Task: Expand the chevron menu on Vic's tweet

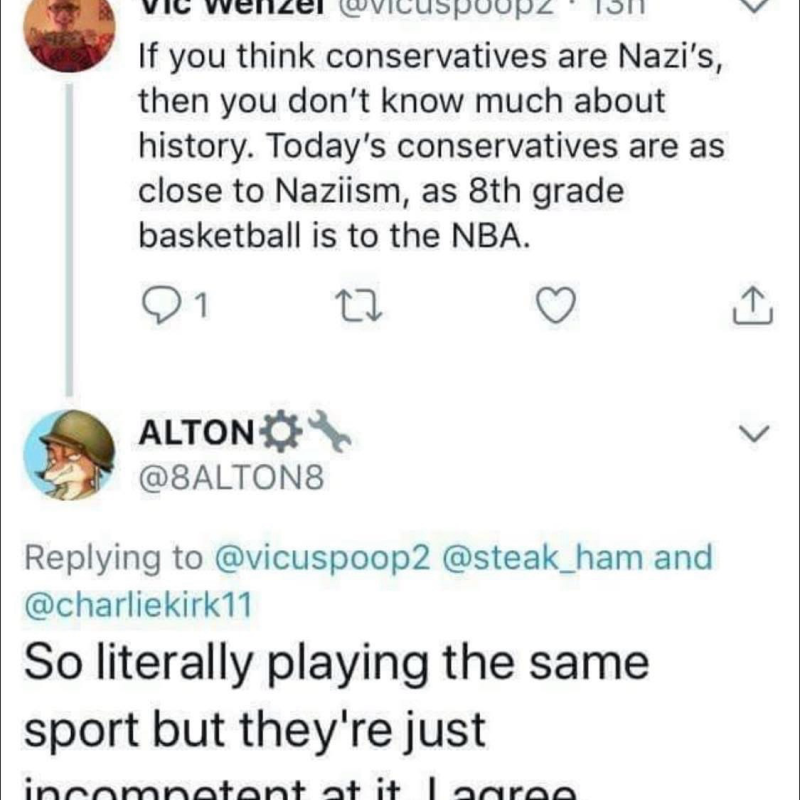Action: (758, 6)
